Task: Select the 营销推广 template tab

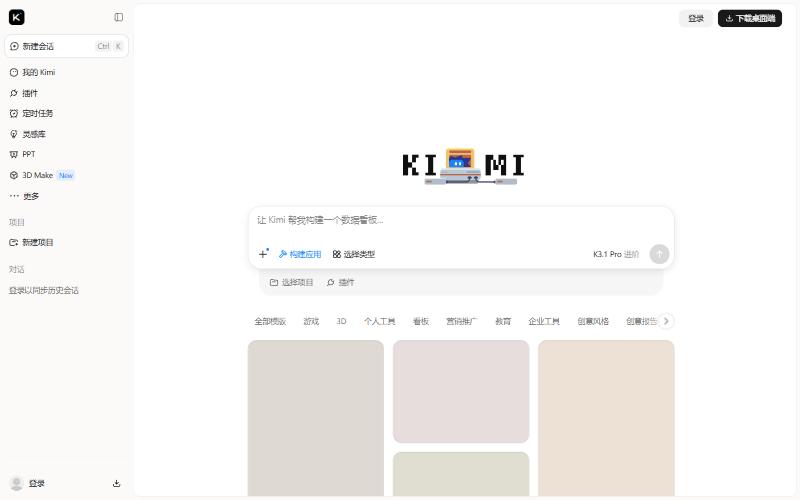Action: click(462, 321)
